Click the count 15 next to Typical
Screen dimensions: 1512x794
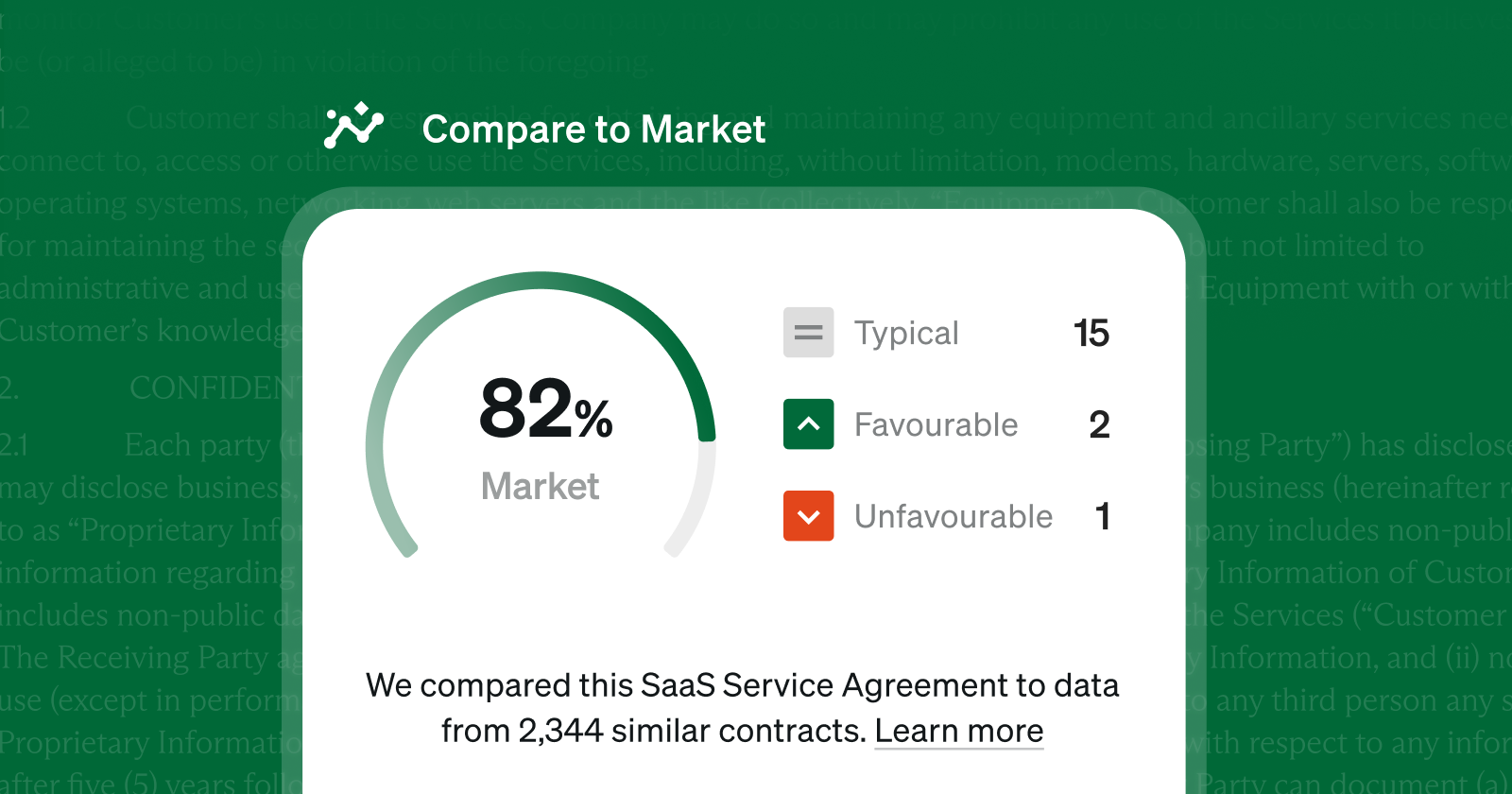coord(1091,333)
